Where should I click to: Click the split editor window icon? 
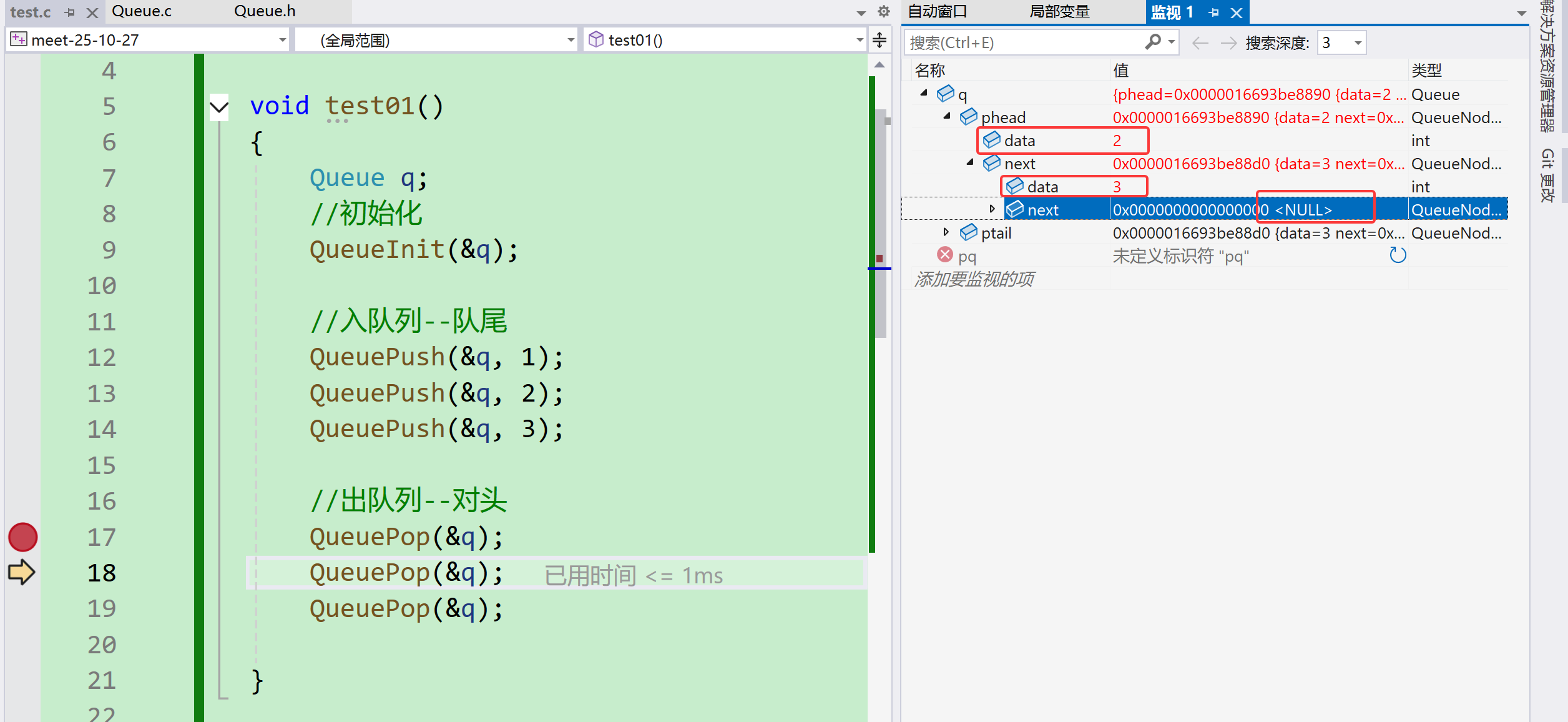pos(880,40)
